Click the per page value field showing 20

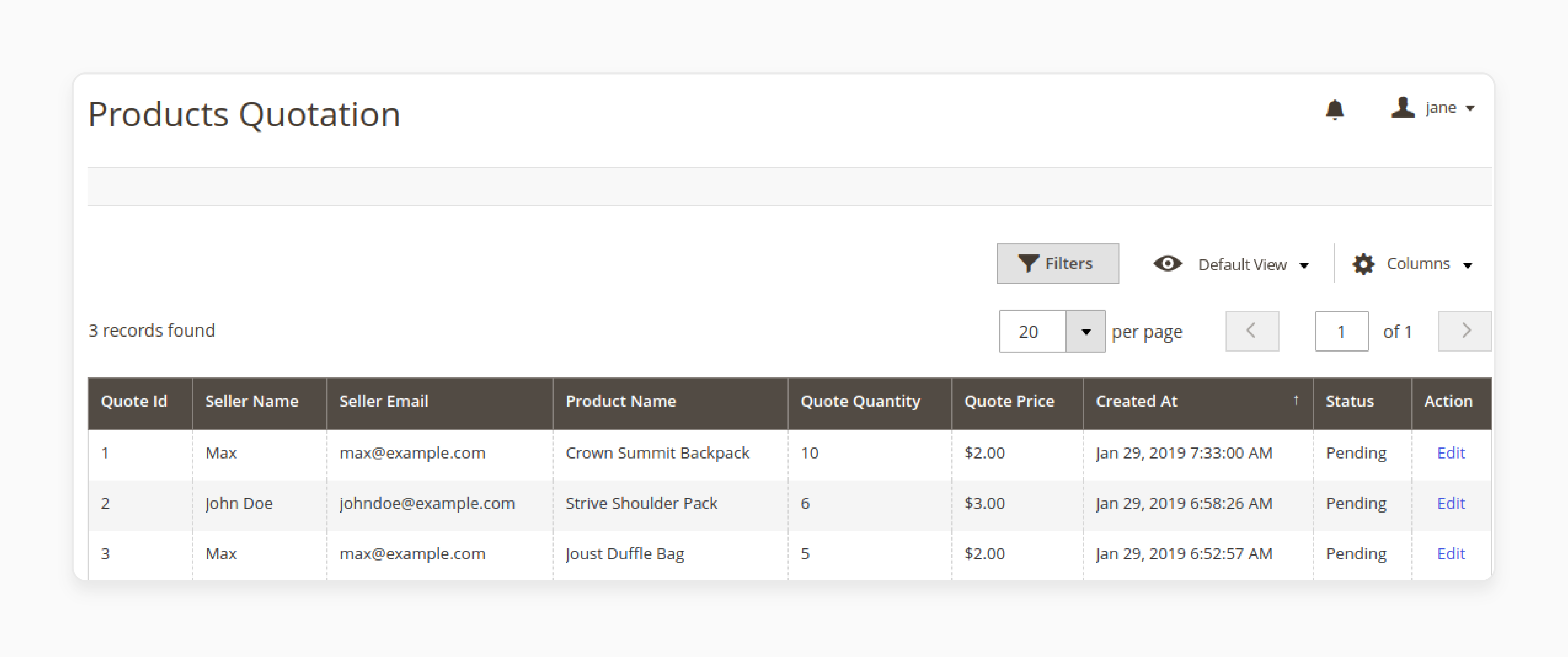pos(1032,332)
